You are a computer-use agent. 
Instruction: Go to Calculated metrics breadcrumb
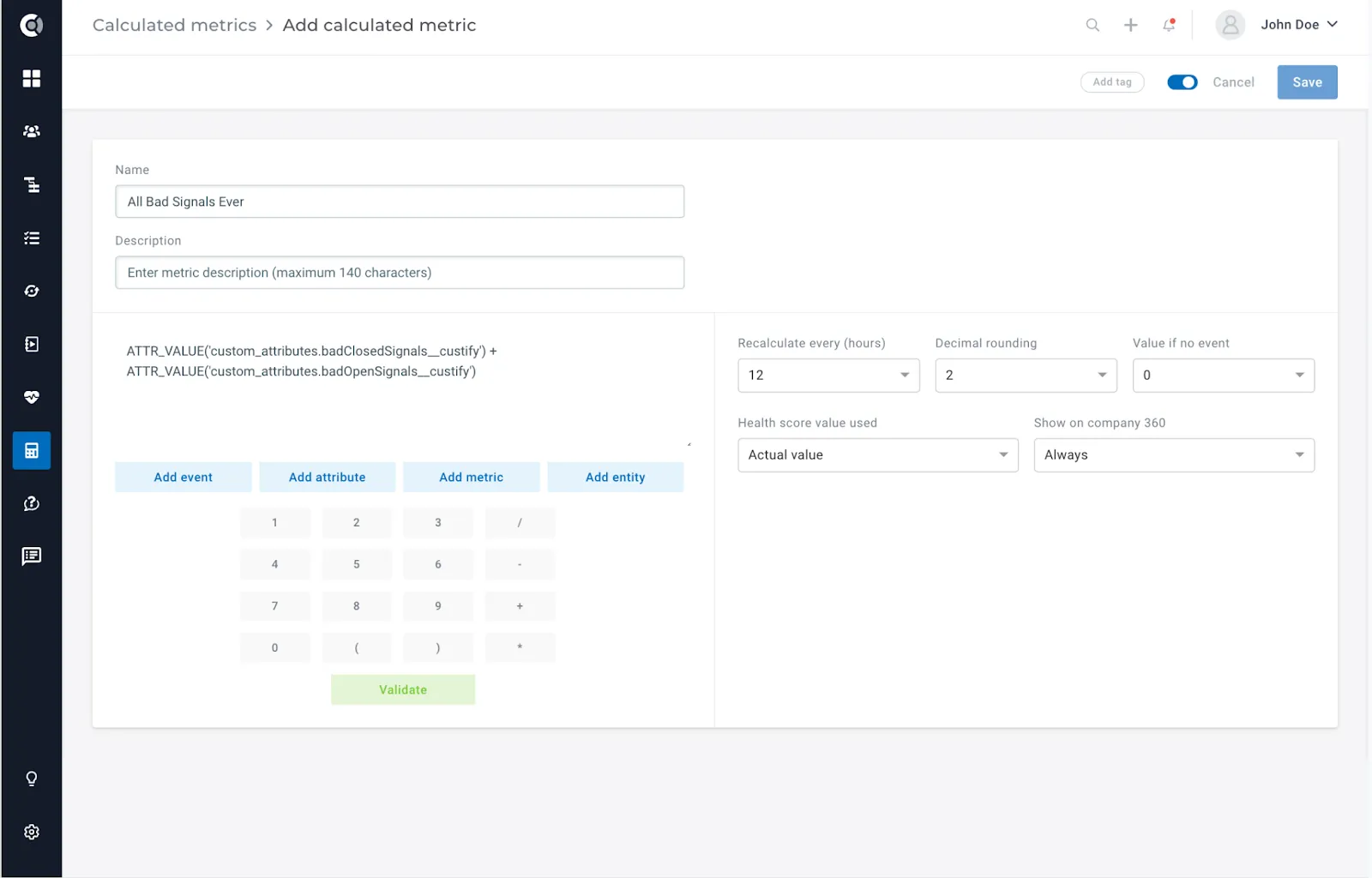pyautogui.click(x=174, y=25)
